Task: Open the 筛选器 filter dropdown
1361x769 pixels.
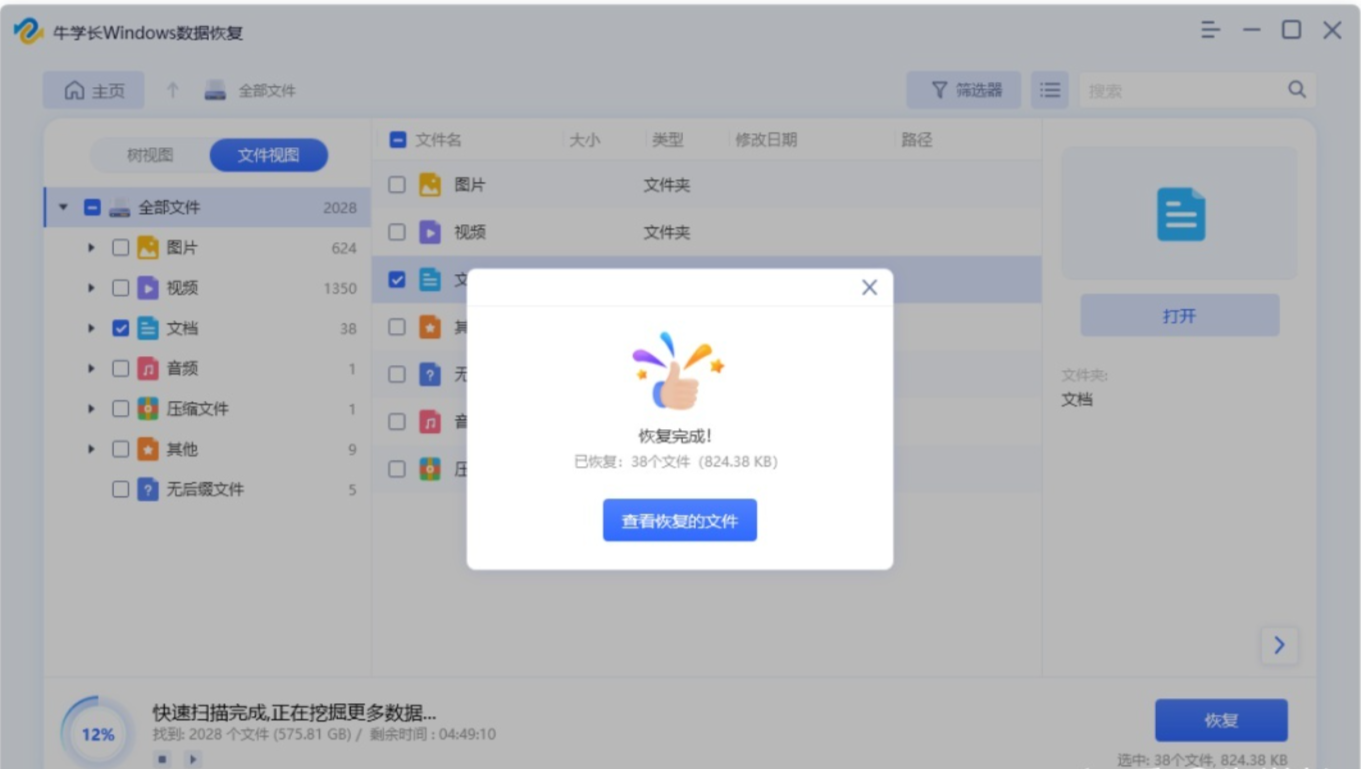Action: pos(964,90)
